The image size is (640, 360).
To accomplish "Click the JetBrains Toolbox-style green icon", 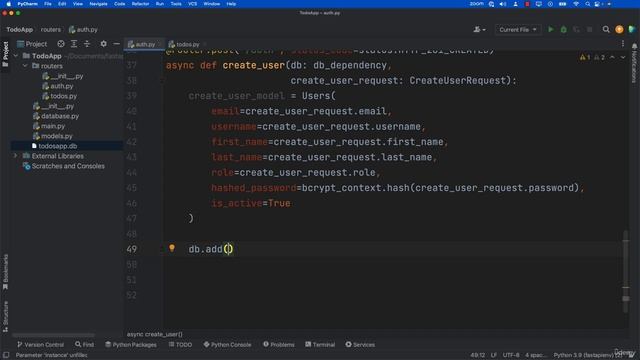I will click(x=632, y=29).
